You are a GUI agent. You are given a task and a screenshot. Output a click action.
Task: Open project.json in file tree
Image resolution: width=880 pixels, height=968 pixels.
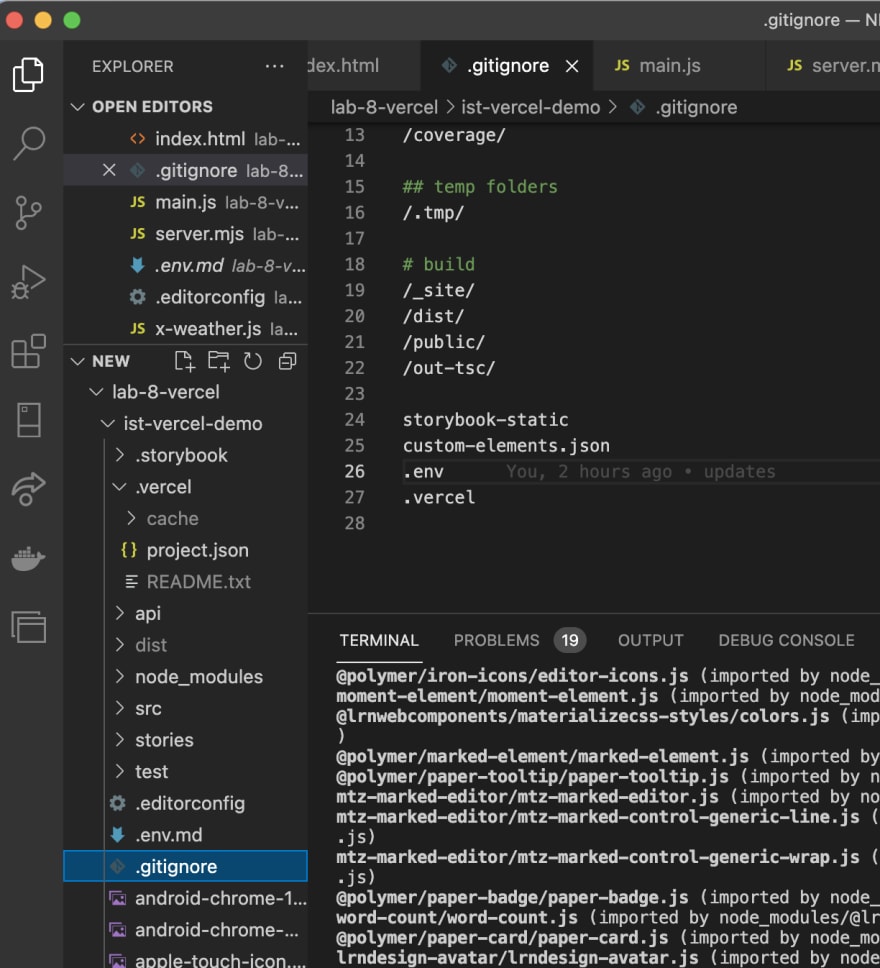tap(185, 550)
